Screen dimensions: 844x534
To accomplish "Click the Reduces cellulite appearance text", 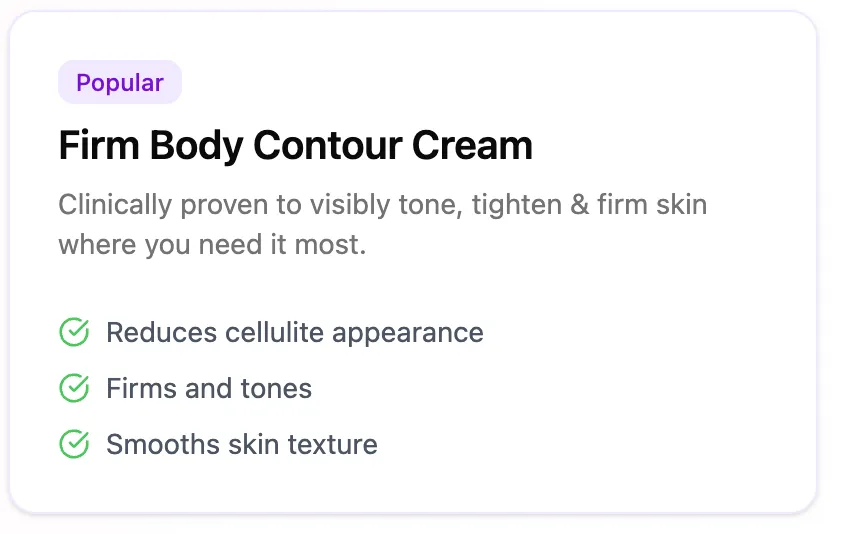I will click(x=295, y=333).
